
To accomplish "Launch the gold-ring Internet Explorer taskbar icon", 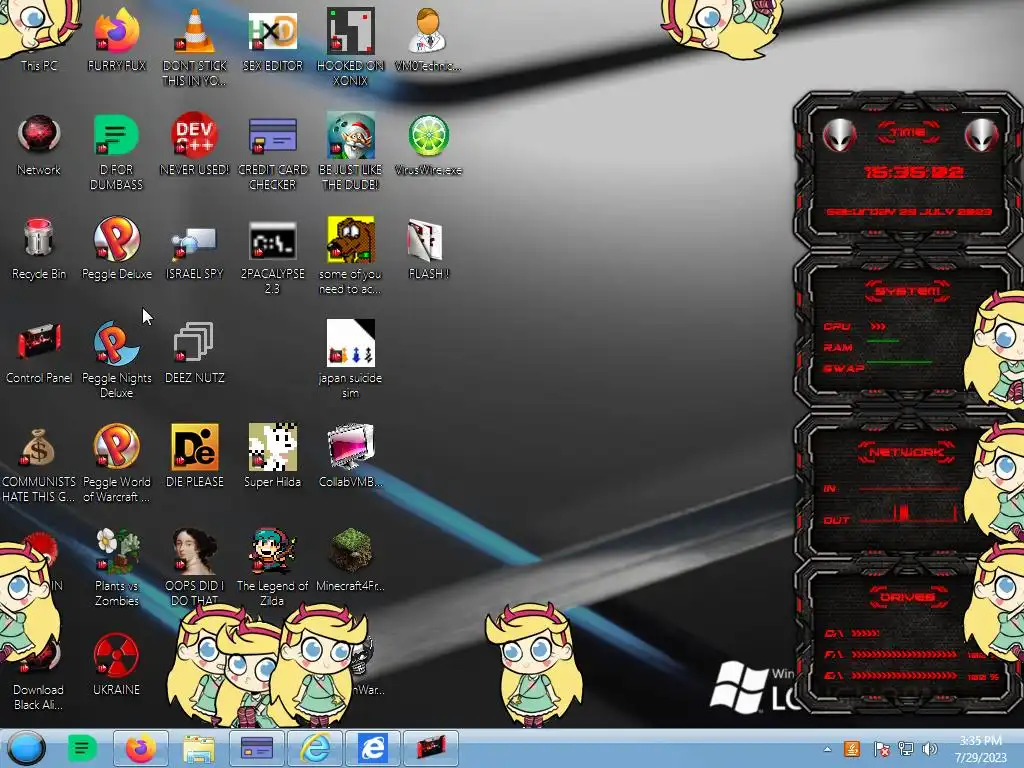I will (315, 748).
